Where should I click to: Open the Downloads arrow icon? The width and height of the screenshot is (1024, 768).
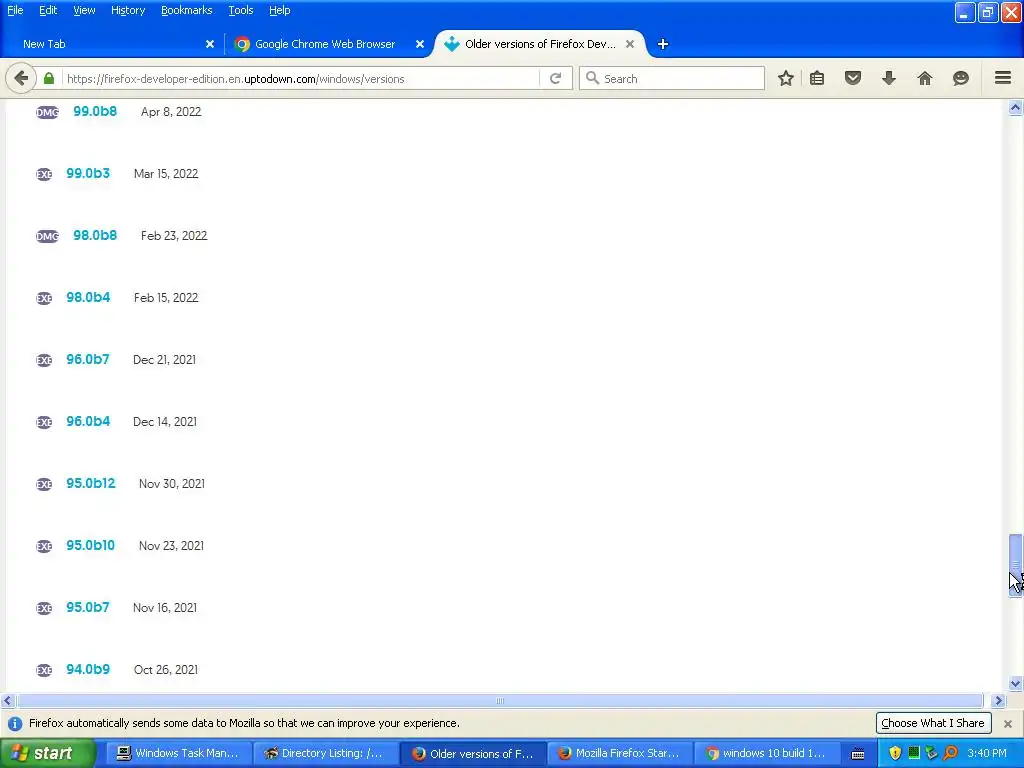(x=889, y=78)
